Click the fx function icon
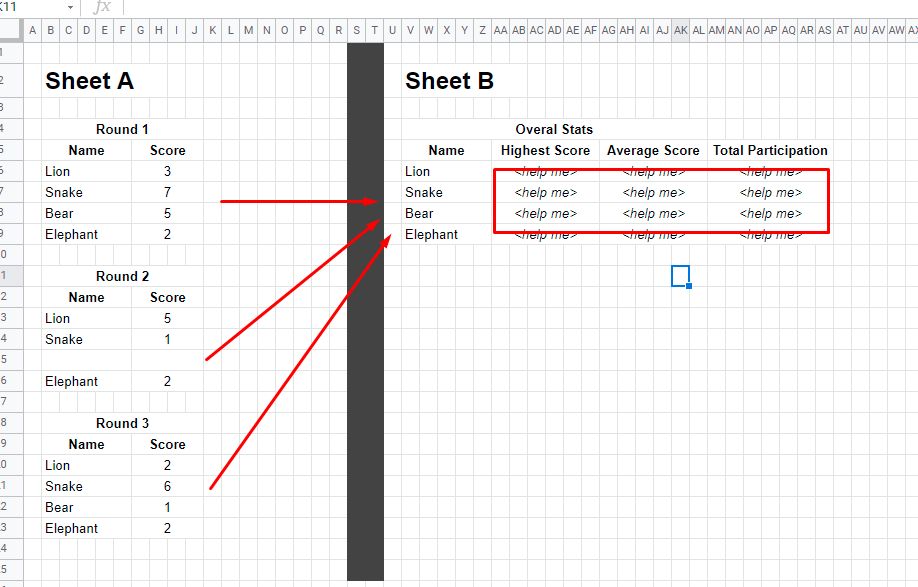This screenshot has height=587, width=918. (x=102, y=6)
